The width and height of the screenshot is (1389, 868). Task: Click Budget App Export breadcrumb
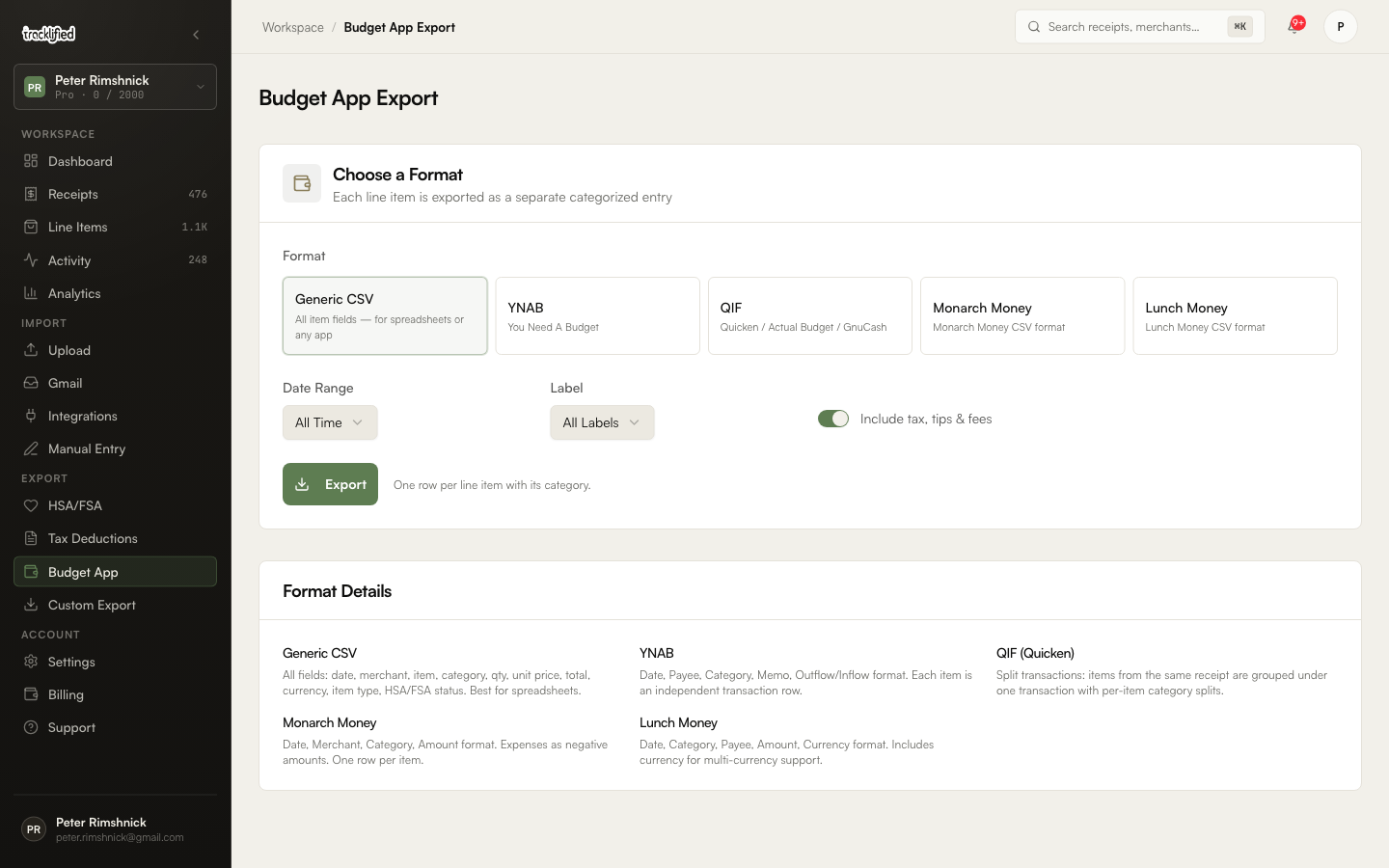pyautogui.click(x=399, y=27)
